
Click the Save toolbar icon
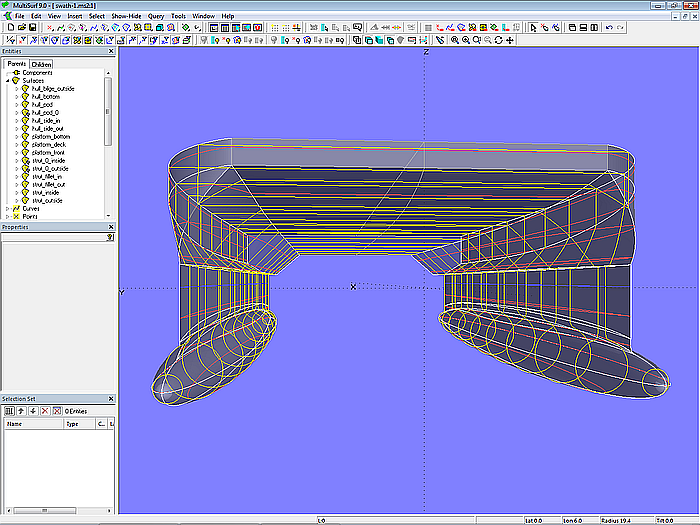[31, 28]
